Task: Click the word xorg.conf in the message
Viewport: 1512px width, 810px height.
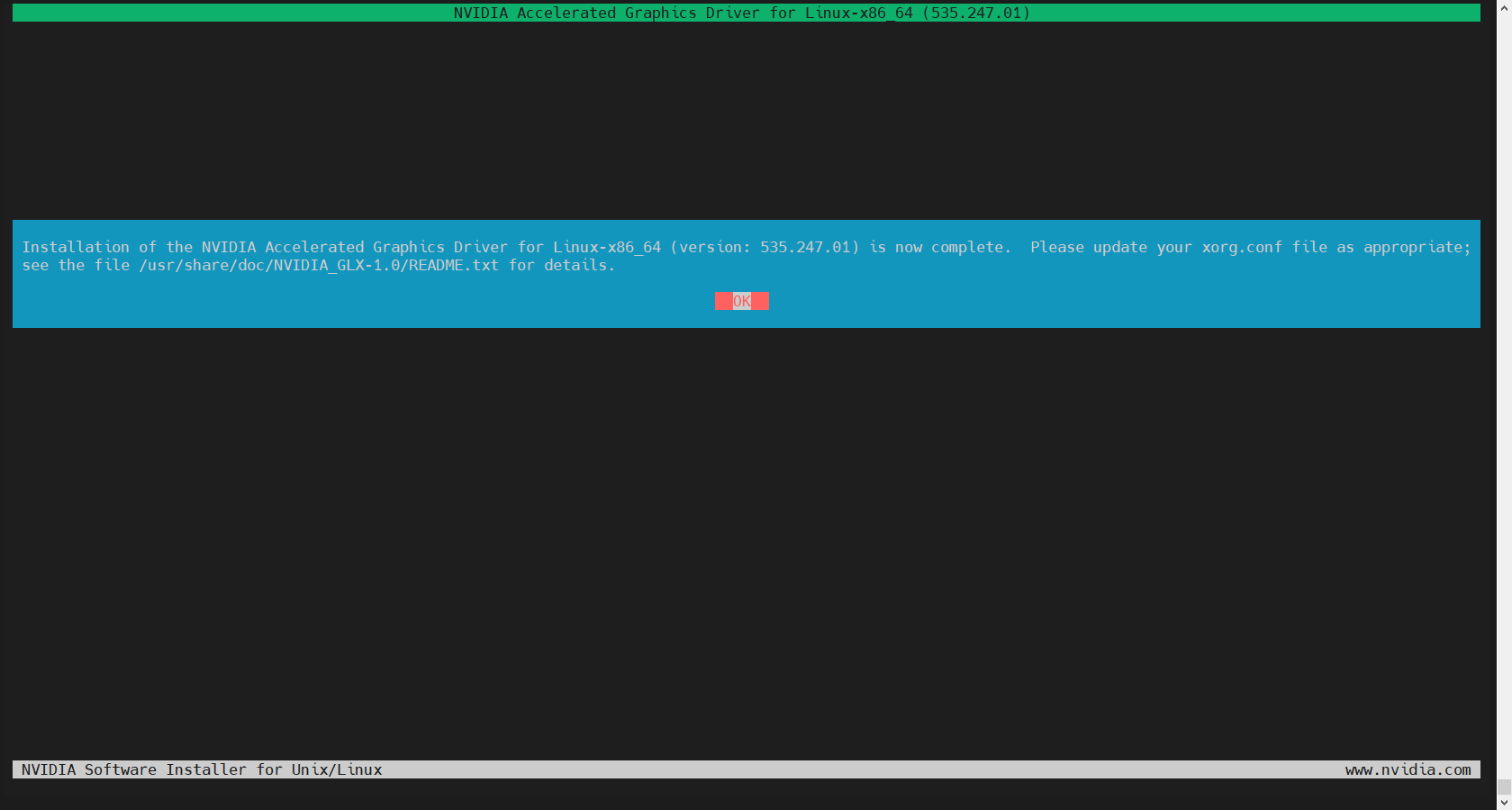Action: pyautogui.click(x=1242, y=247)
